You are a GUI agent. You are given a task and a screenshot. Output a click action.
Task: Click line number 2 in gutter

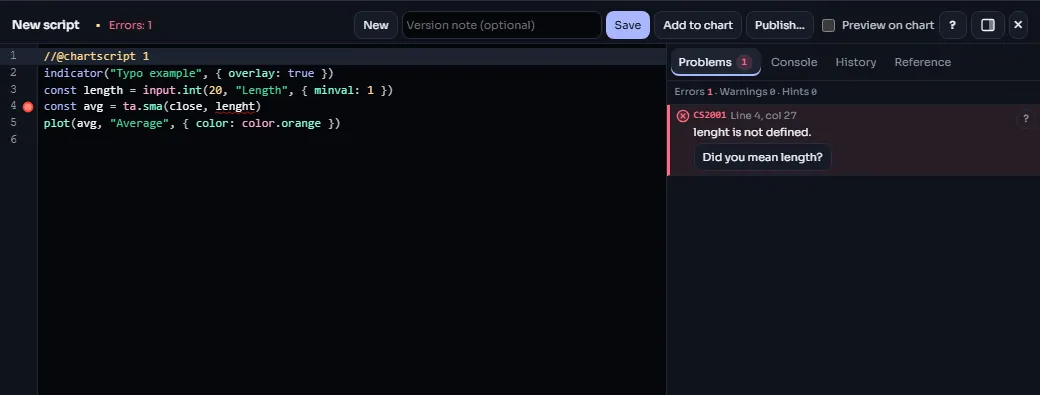click(x=13, y=73)
